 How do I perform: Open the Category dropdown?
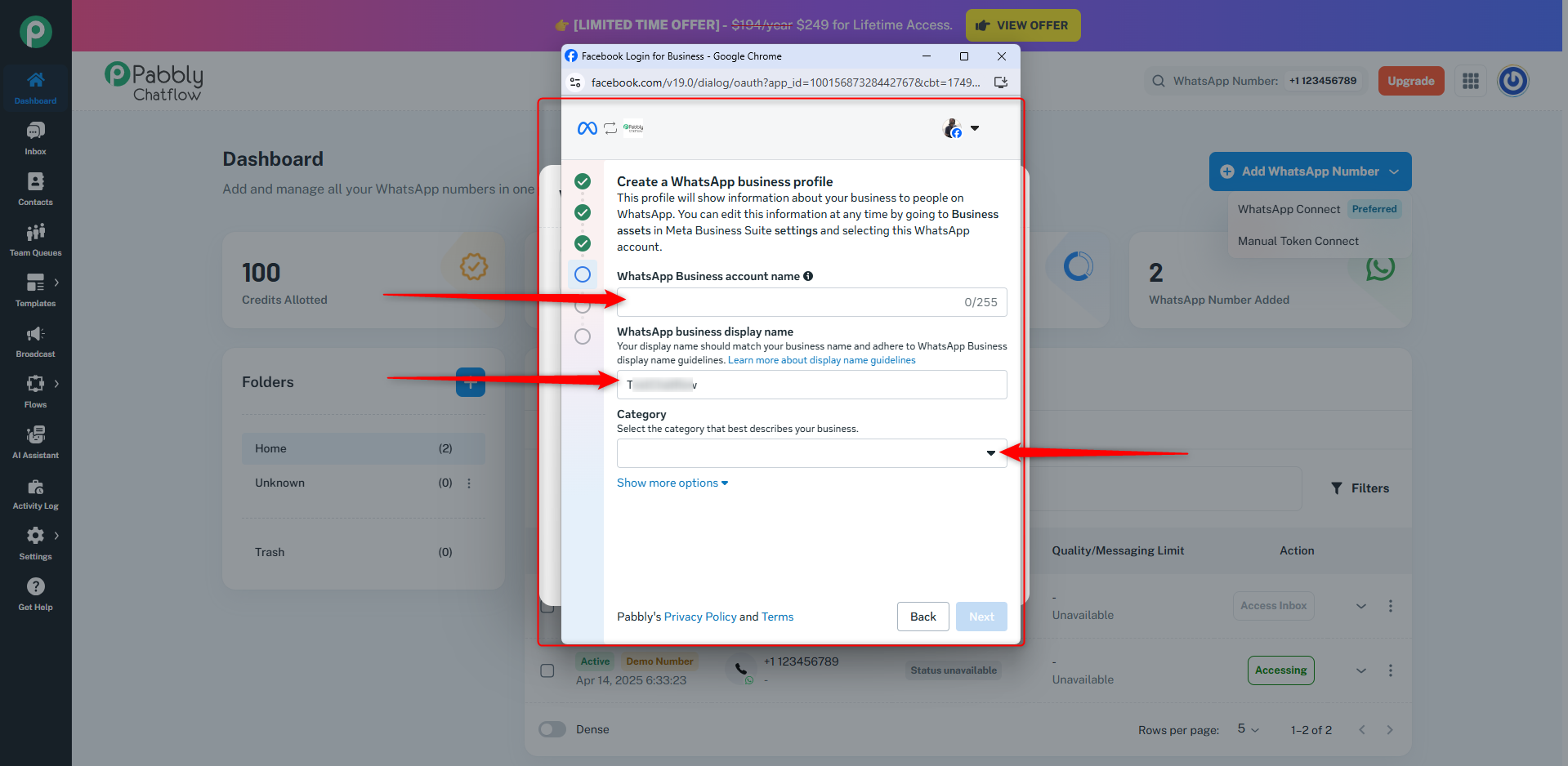tap(812, 453)
